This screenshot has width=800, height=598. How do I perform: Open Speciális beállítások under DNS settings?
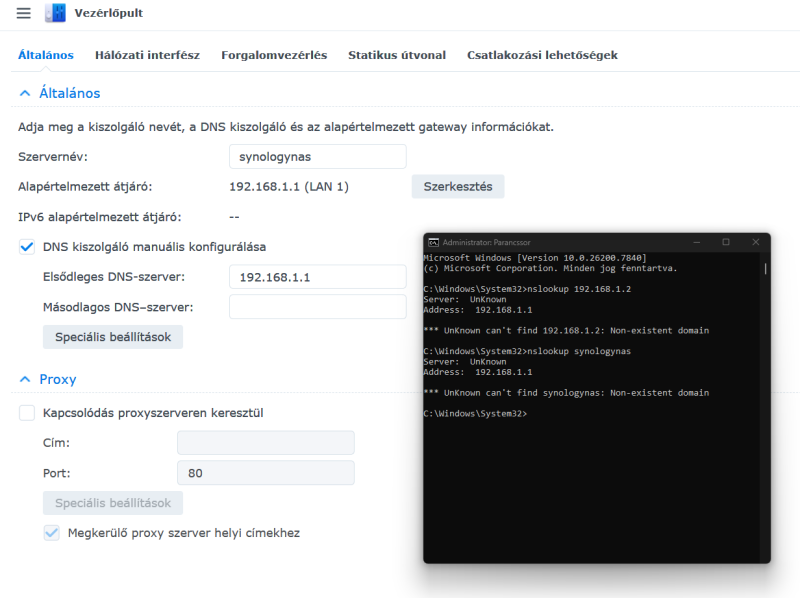pyautogui.click(x=113, y=337)
